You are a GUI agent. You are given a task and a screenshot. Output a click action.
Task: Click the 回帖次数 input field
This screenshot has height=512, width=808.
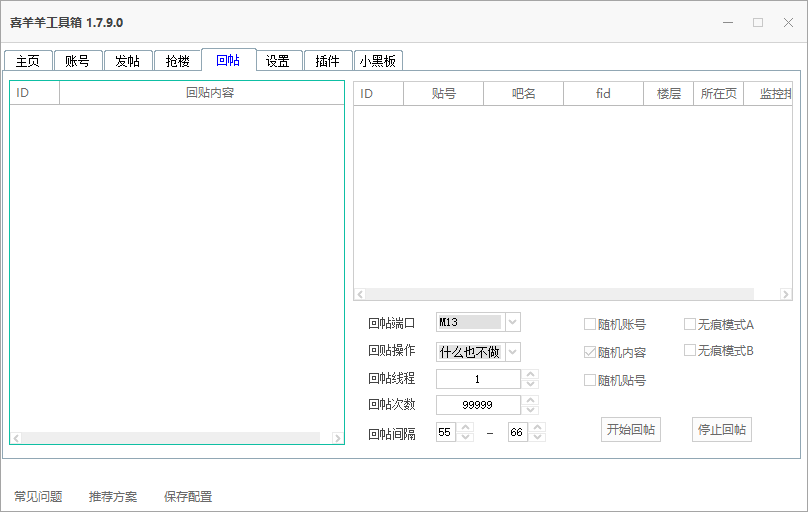pyautogui.click(x=478, y=405)
